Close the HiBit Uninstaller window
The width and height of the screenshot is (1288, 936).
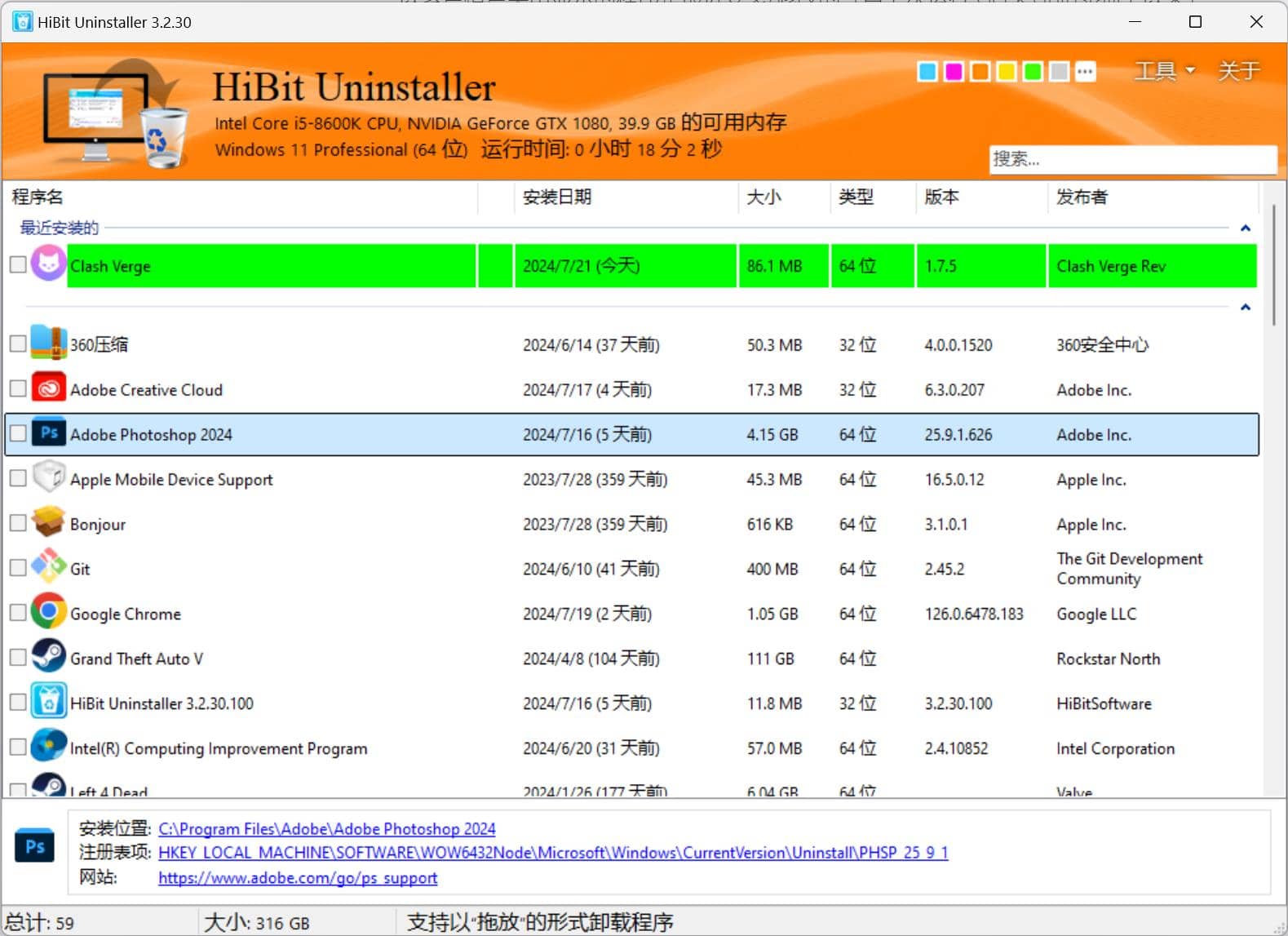(x=1256, y=22)
